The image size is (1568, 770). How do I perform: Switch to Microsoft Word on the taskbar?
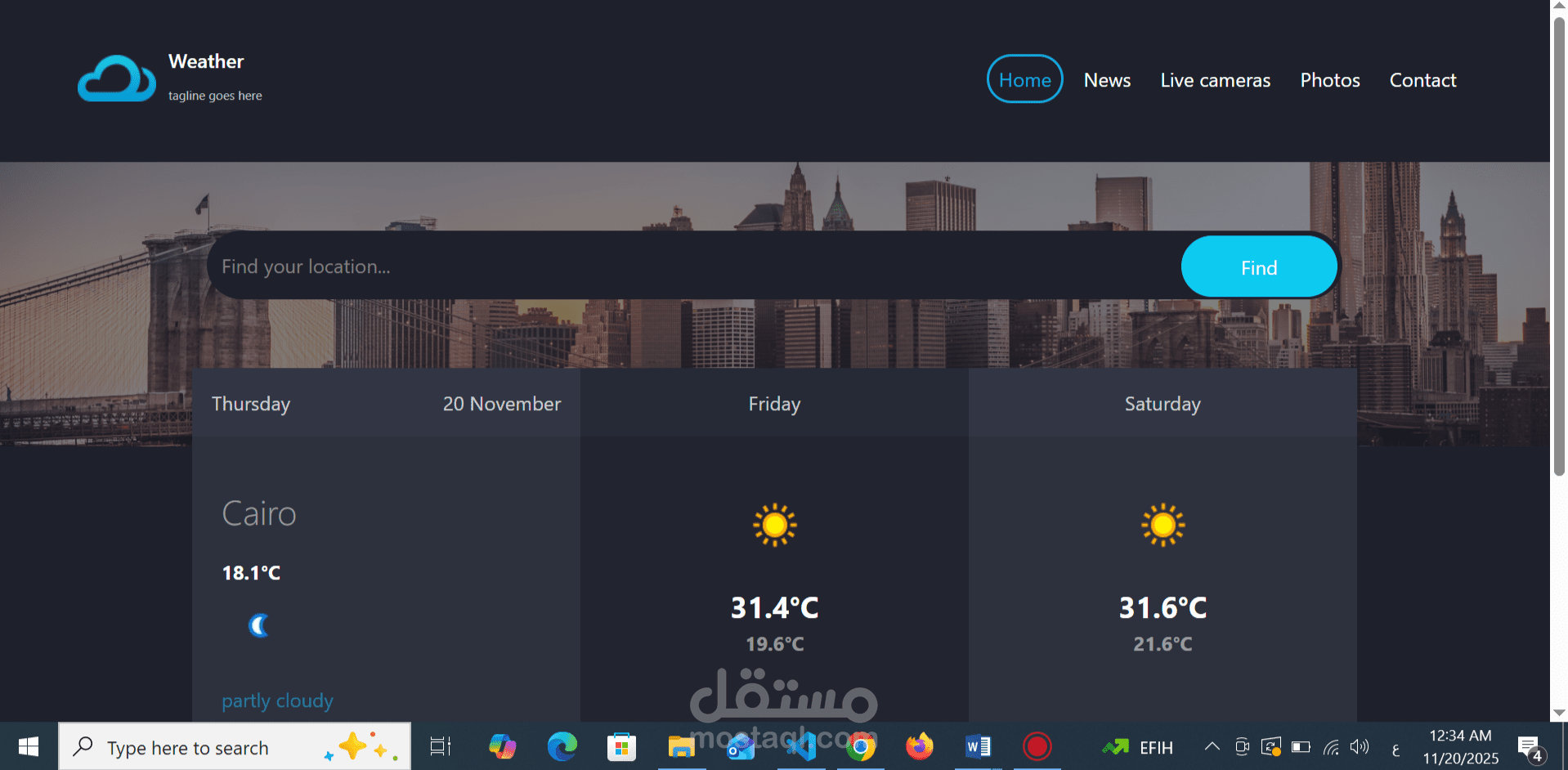click(x=978, y=746)
